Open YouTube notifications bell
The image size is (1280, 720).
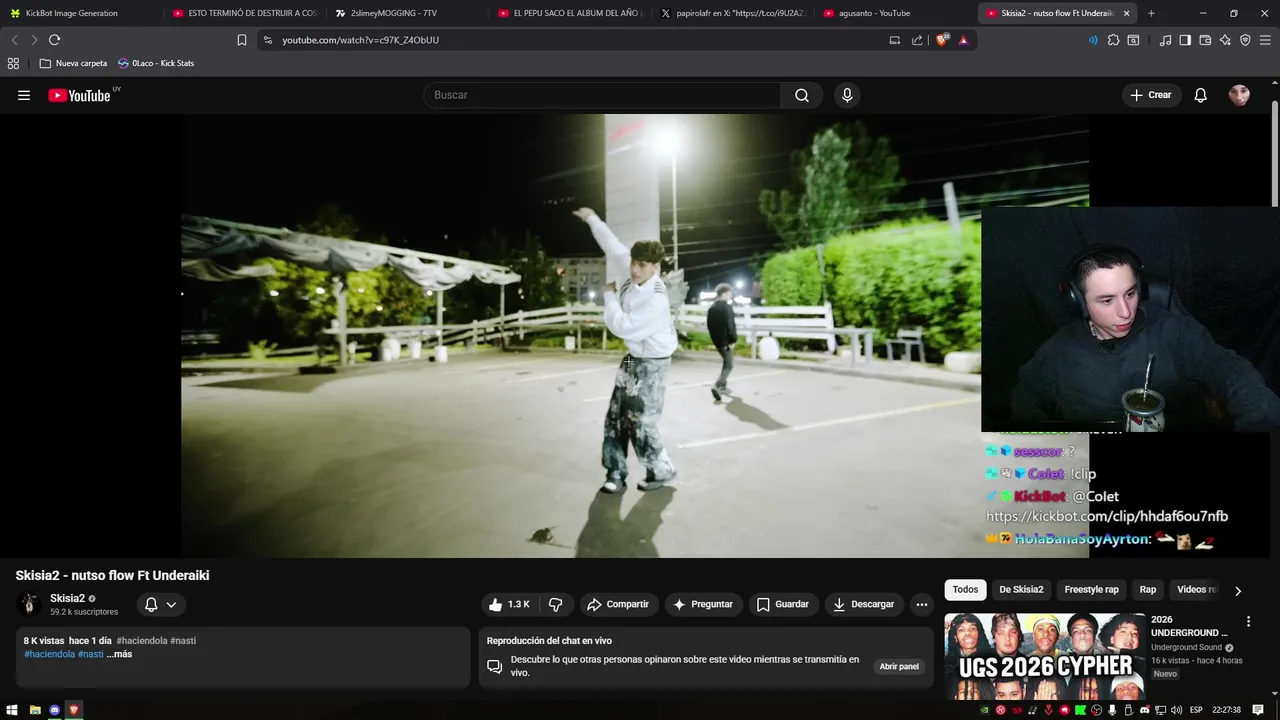pos(1201,95)
